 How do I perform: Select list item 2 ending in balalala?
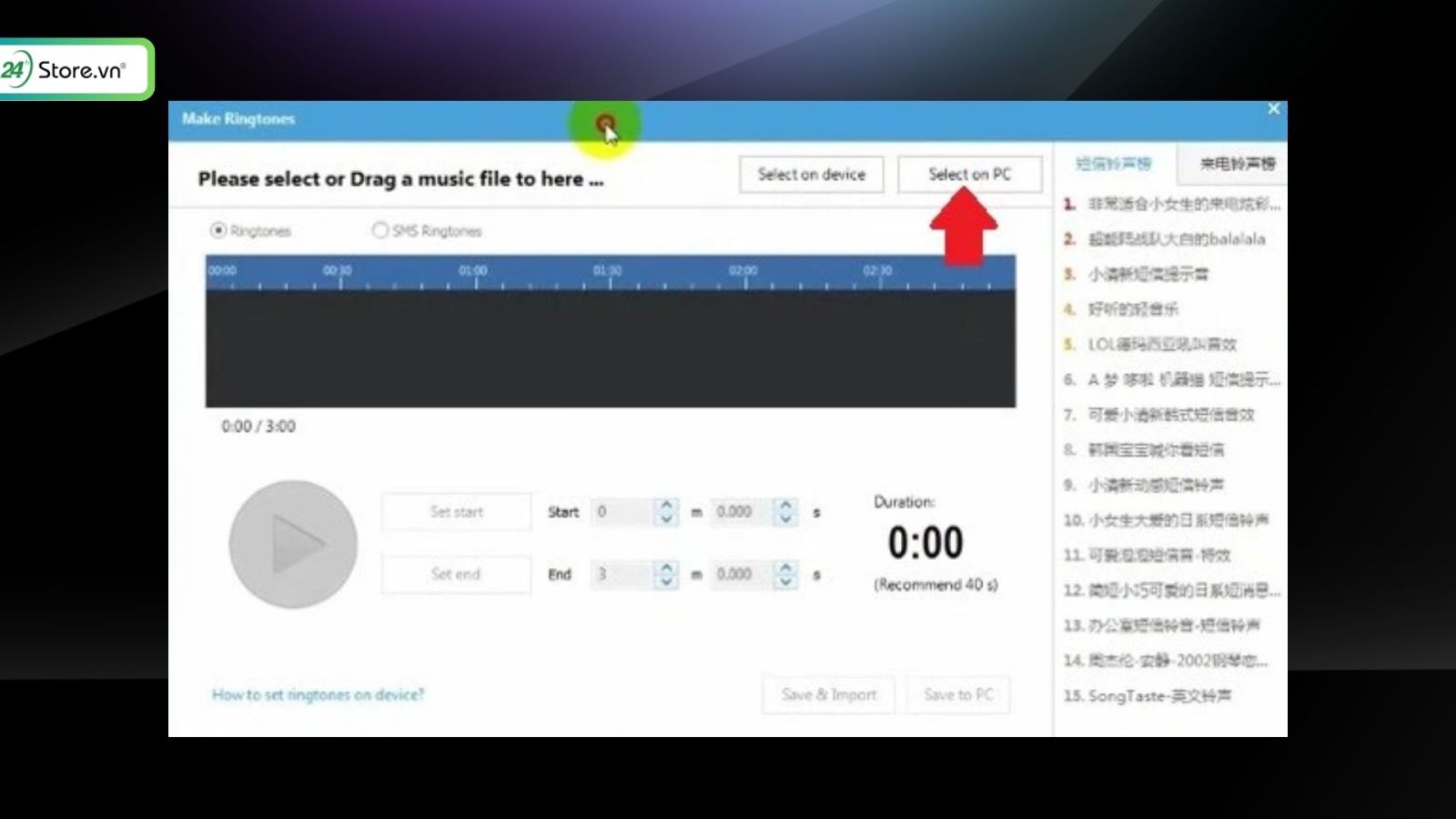tap(1164, 239)
